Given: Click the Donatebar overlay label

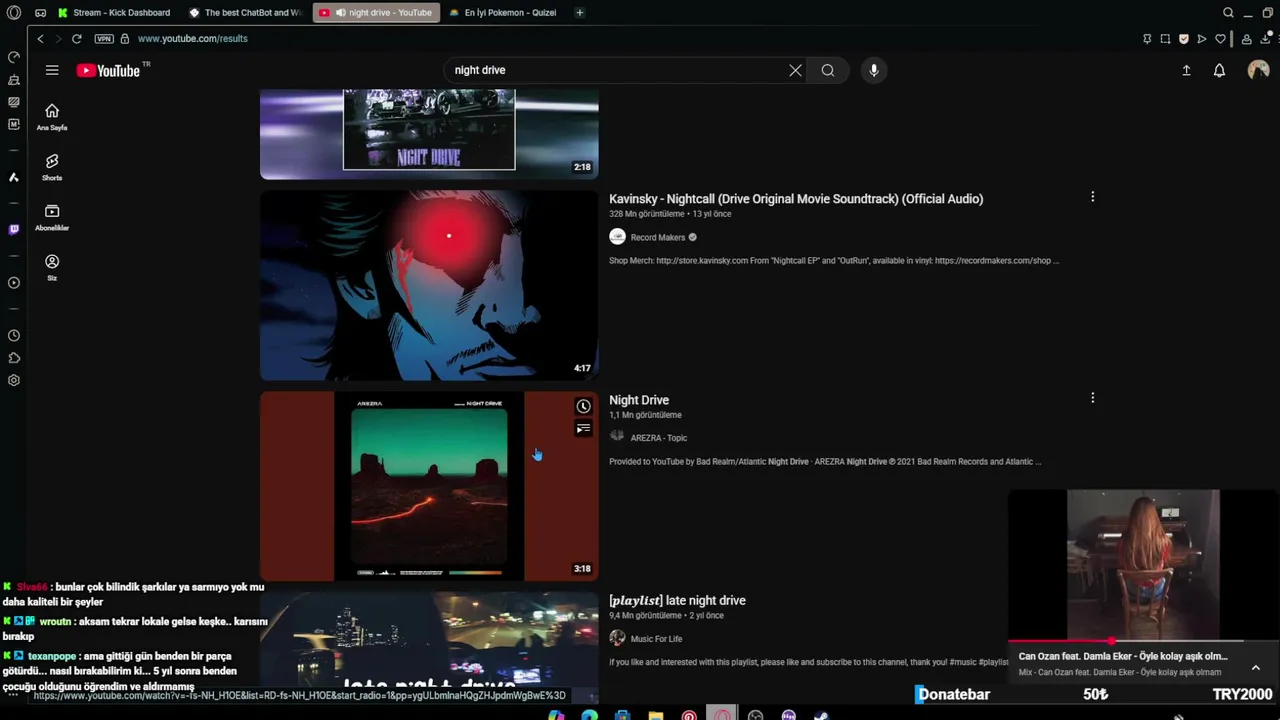Looking at the screenshot, I should (x=953, y=694).
